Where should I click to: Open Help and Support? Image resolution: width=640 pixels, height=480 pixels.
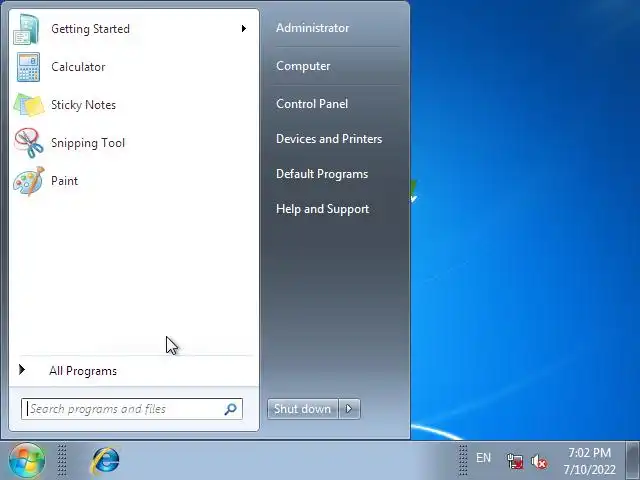(322, 209)
